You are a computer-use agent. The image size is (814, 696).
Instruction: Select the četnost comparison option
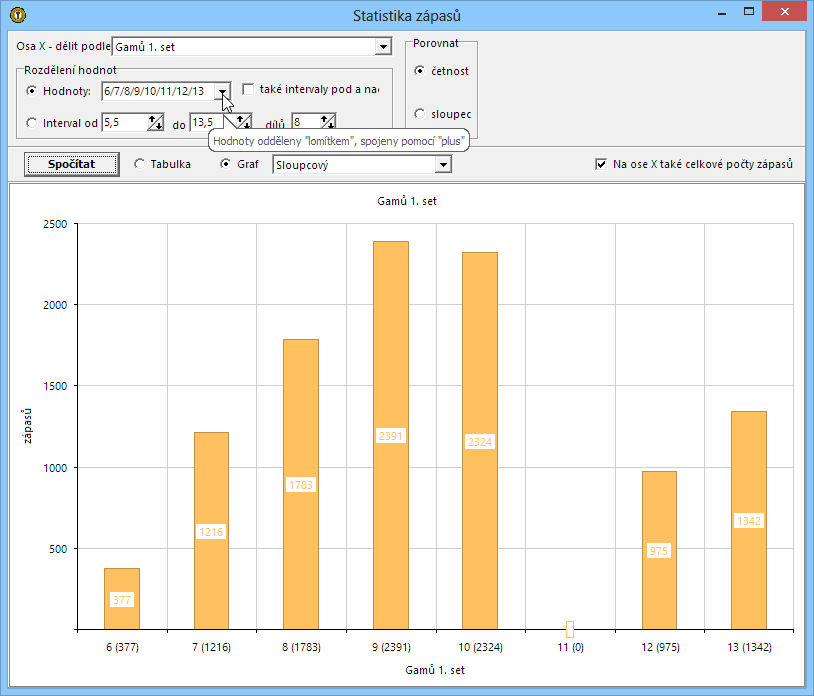tap(420, 71)
